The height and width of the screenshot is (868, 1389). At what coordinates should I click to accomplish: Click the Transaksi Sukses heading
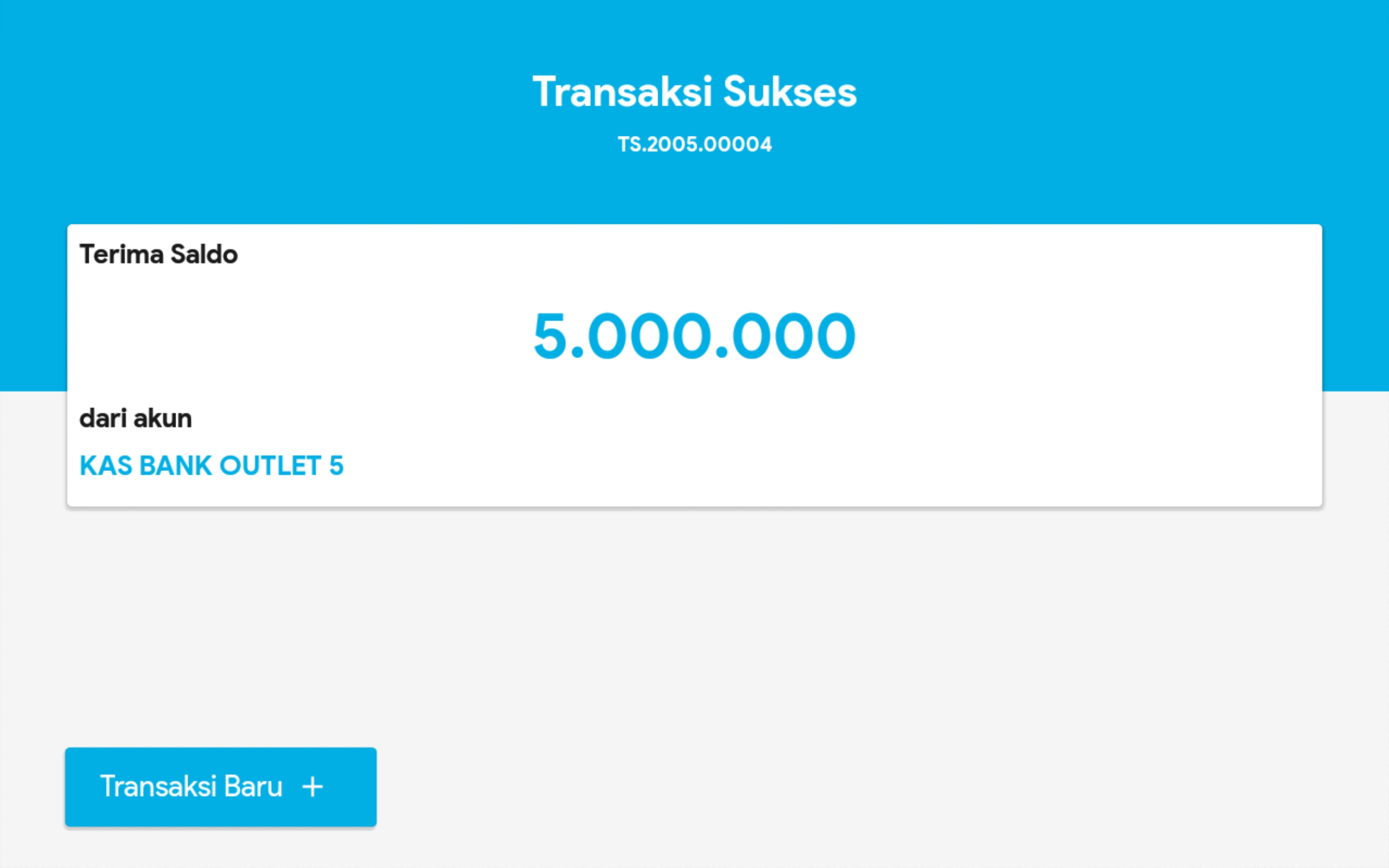pyautogui.click(x=694, y=92)
